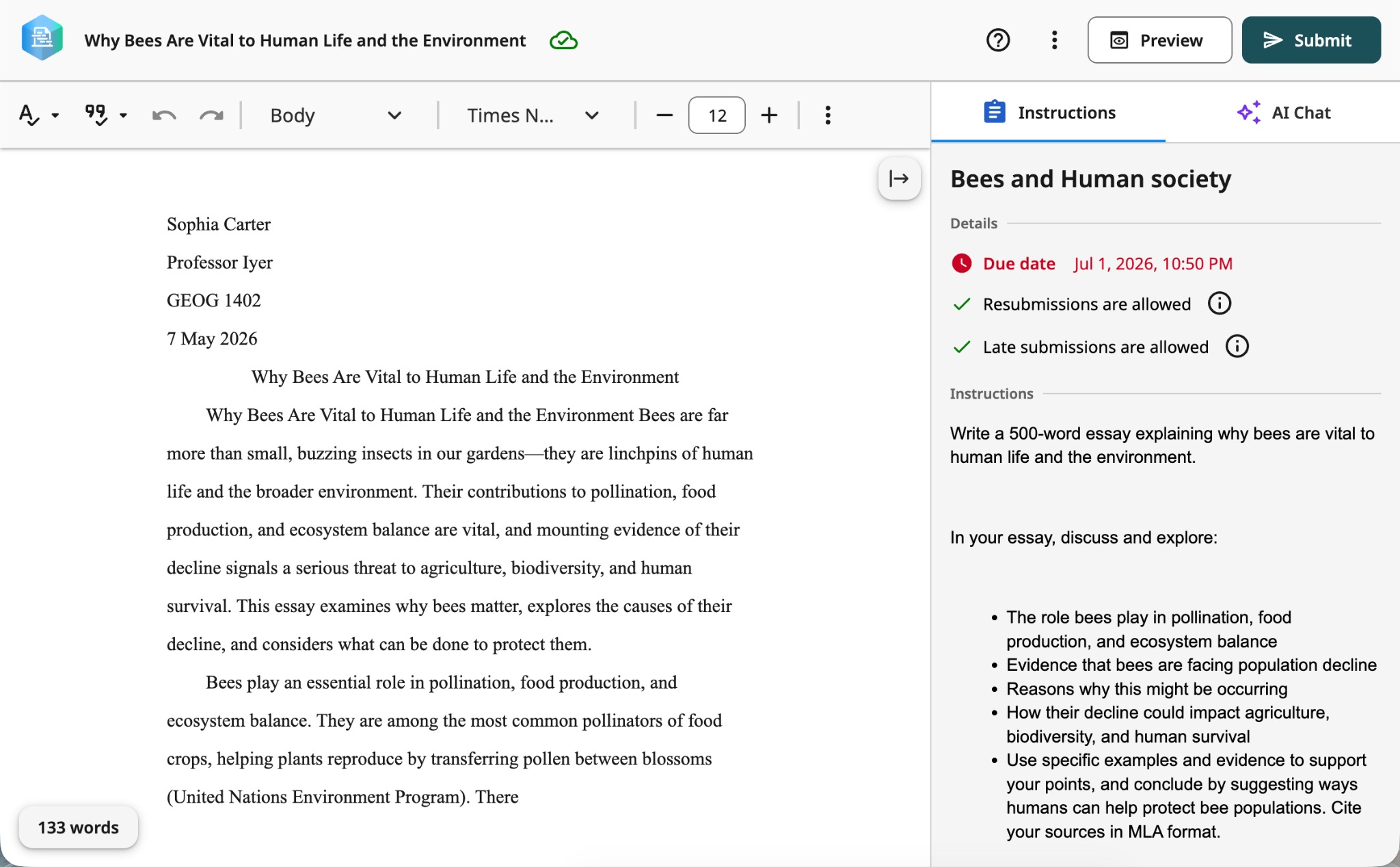Screen dimensions: 1400x867
Task: Click info icon beside Resubmissions are allowed
Action: click(1219, 304)
